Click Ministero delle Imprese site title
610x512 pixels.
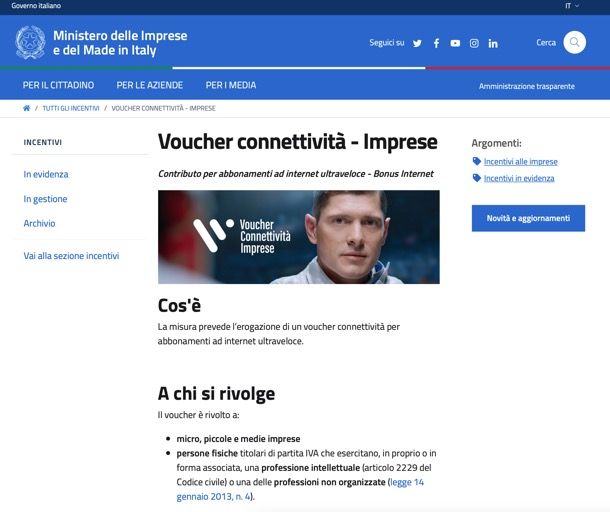click(120, 43)
